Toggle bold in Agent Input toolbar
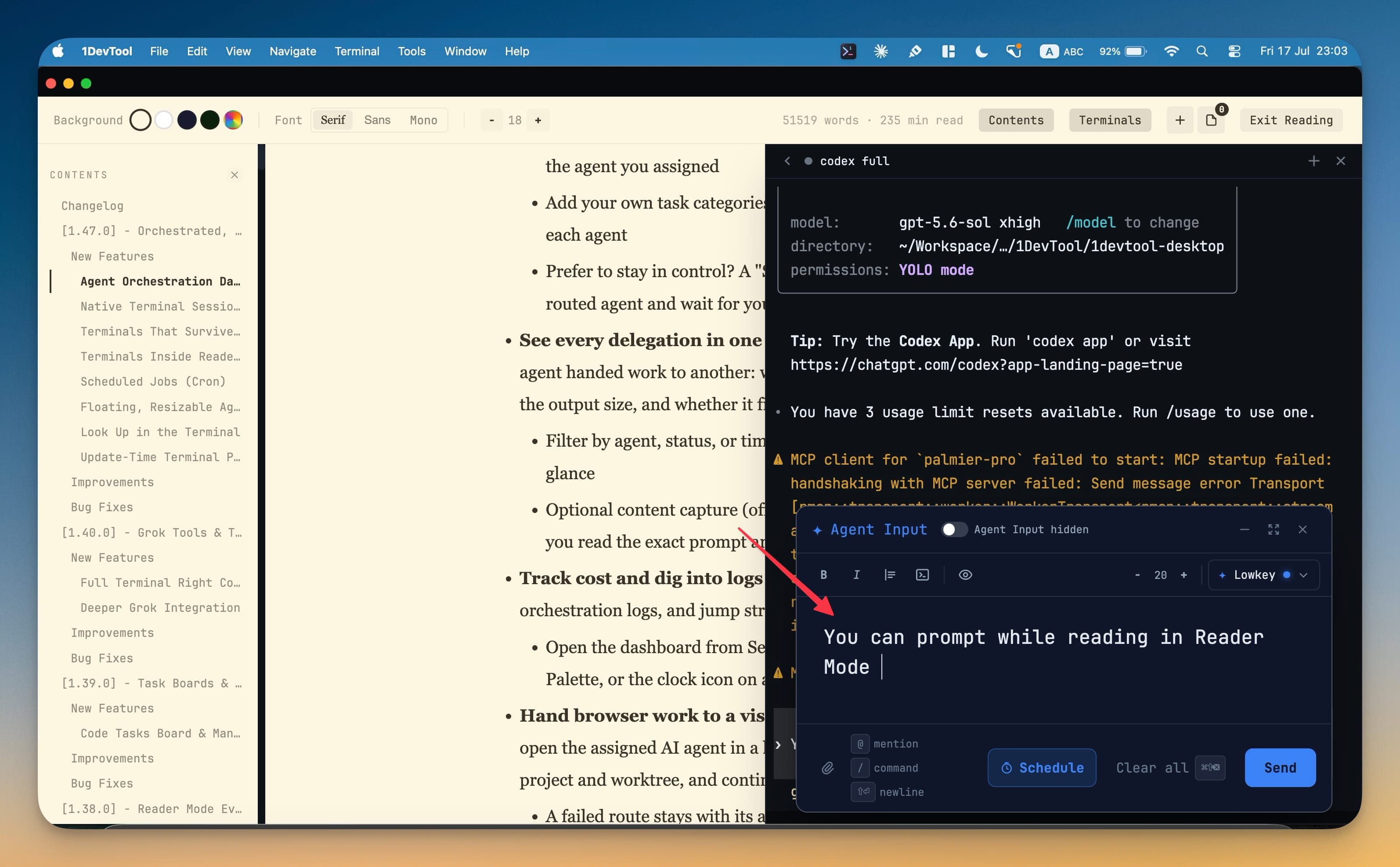The height and width of the screenshot is (867, 1400). click(823, 574)
